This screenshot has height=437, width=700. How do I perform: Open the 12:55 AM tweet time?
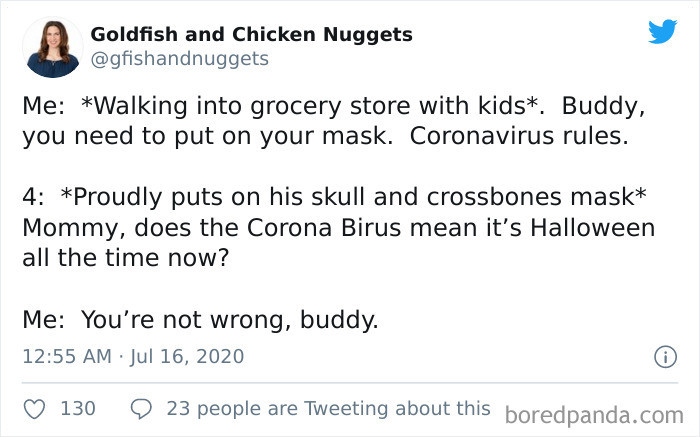(x=63, y=356)
